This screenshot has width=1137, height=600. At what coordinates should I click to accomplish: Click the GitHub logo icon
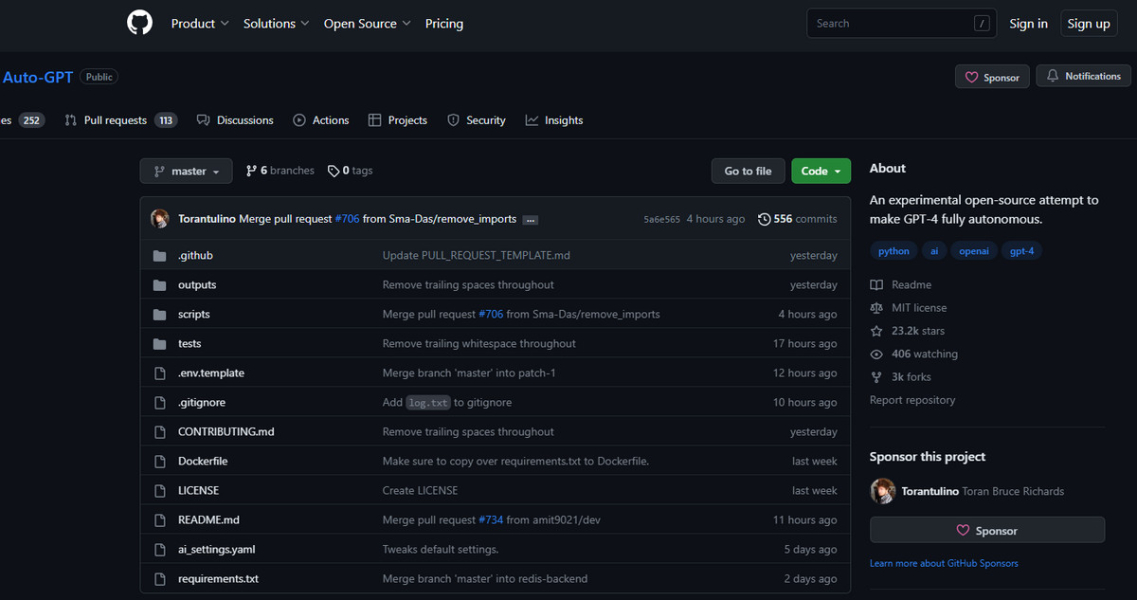point(140,23)
